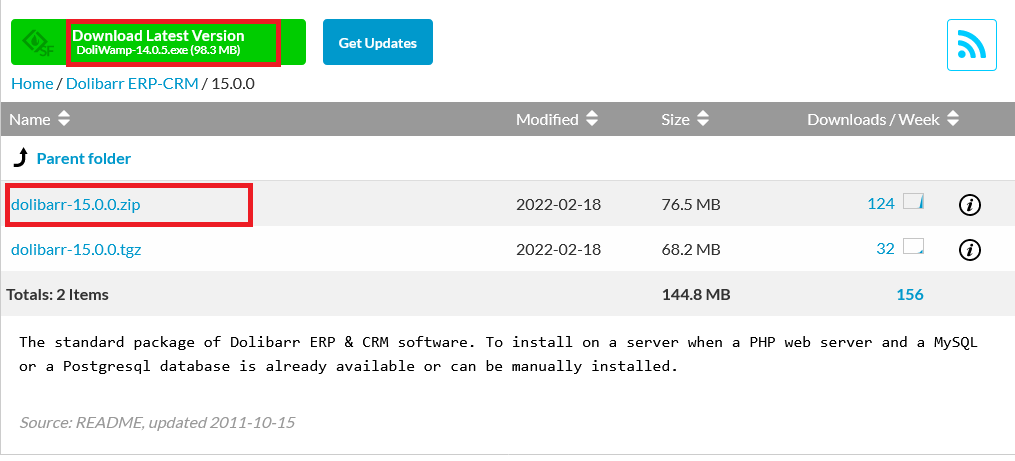Download Latest Version DoliWamp-14.0.5.exe
This screenshot has height=461, width=1015.
[158, 42]
